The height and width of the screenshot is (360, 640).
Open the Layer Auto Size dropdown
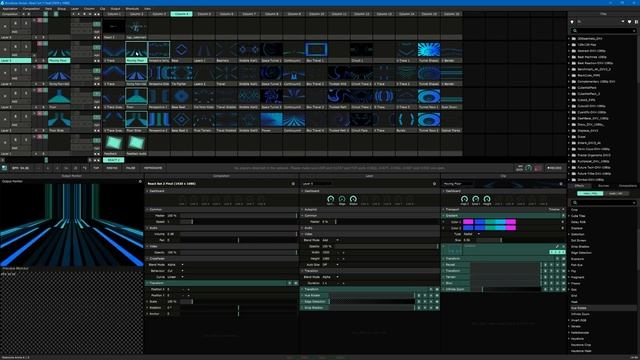(330, 265)
